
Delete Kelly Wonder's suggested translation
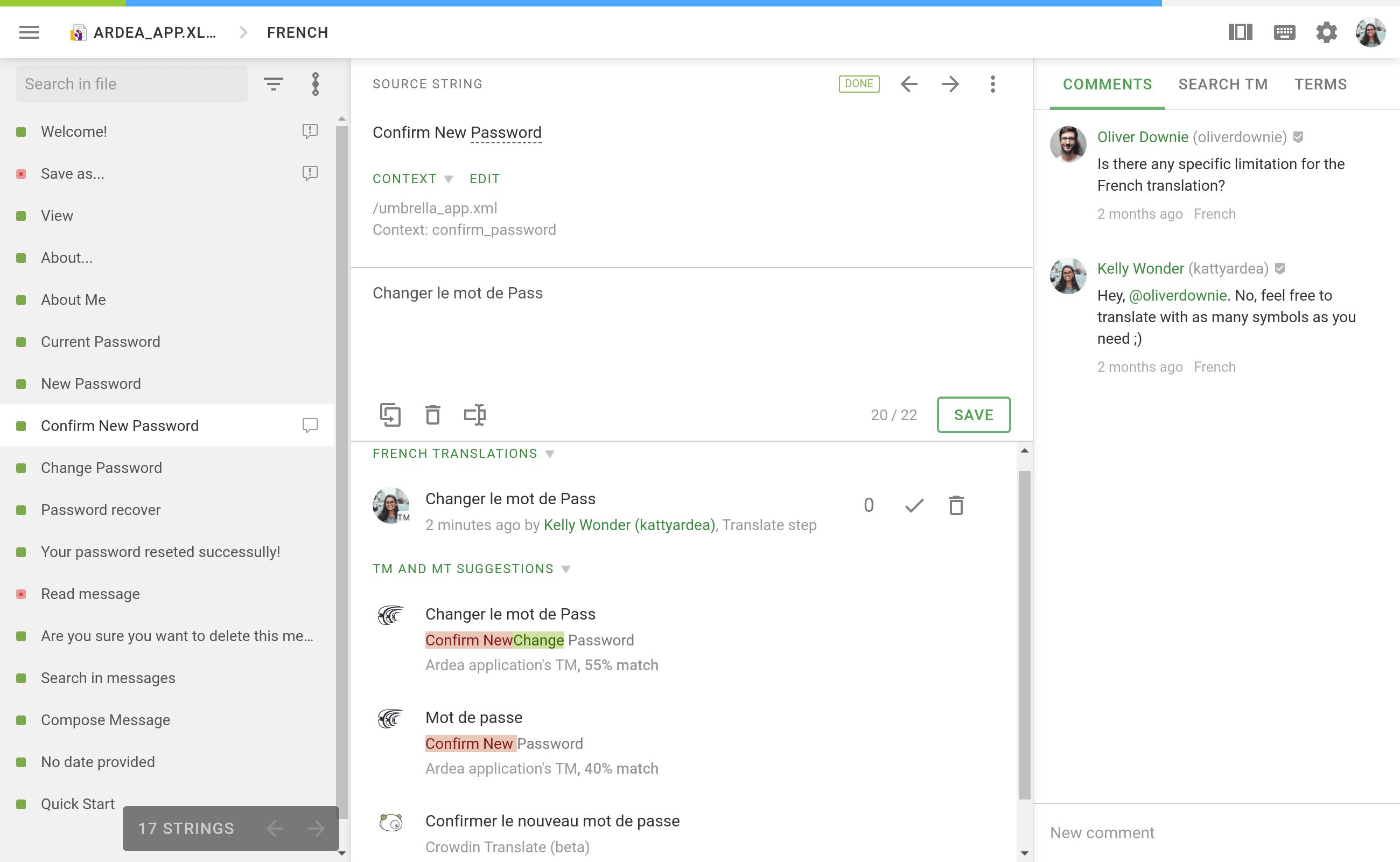pos(956,505)
